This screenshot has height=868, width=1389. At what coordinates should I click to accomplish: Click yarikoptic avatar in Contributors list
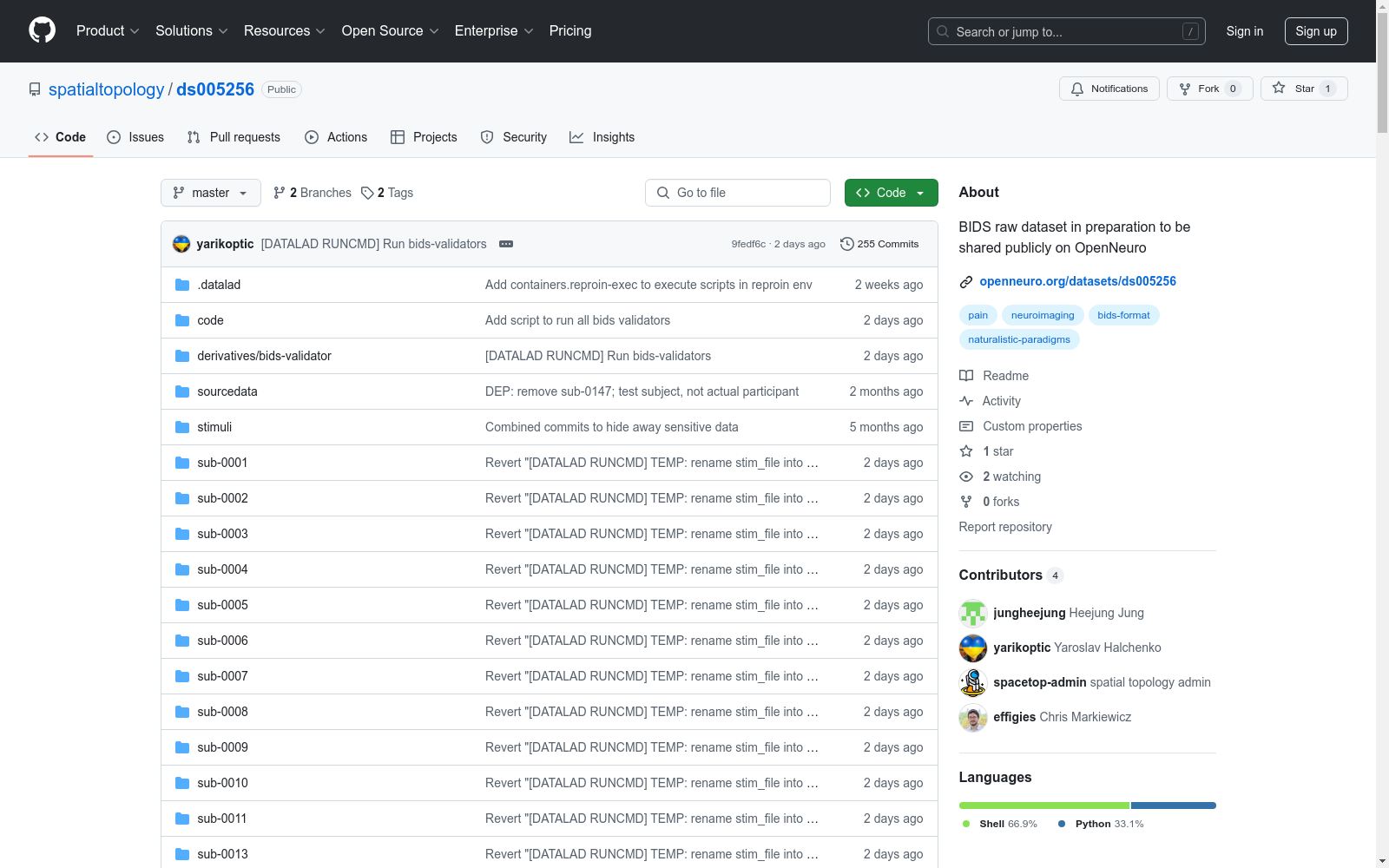pos(973,648)
